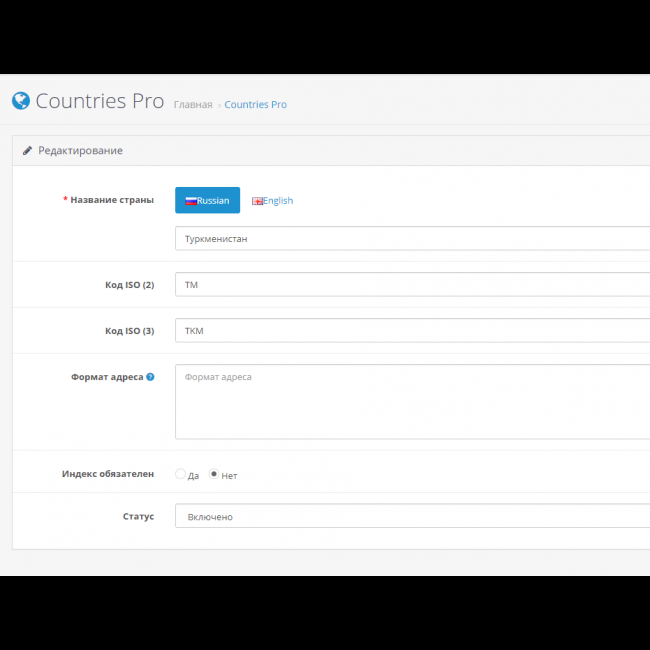The image size is (650, 650).
Task: Click the Редактирование panel heading
Action: [x=80, y=151]
